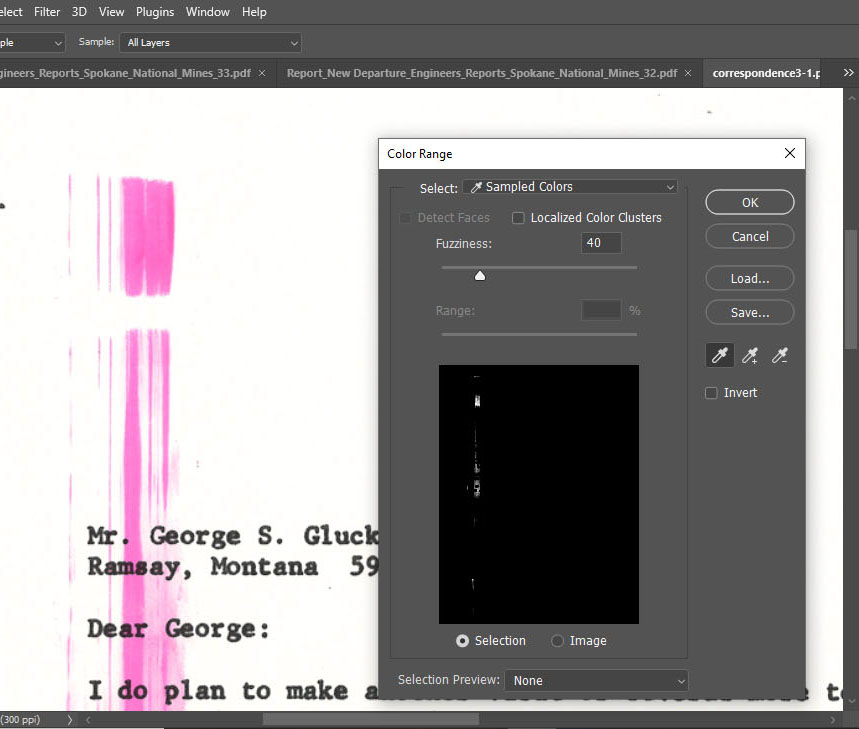The image size is (859, 729).
Task: Open status bar info arrow next to 300 ppi
Action: click(70, 719)
